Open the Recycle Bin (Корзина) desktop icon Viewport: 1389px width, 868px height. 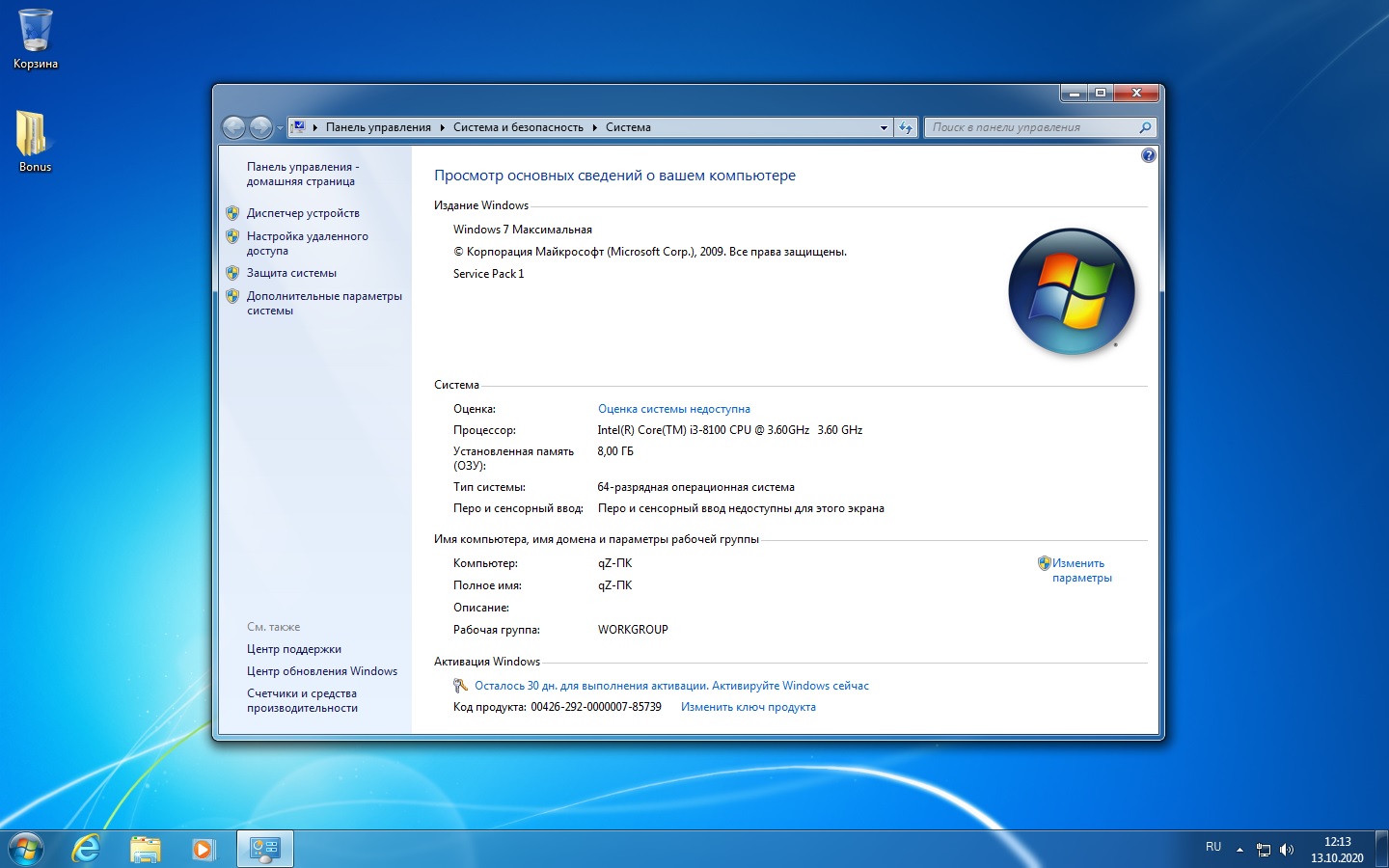coord(35,39)
